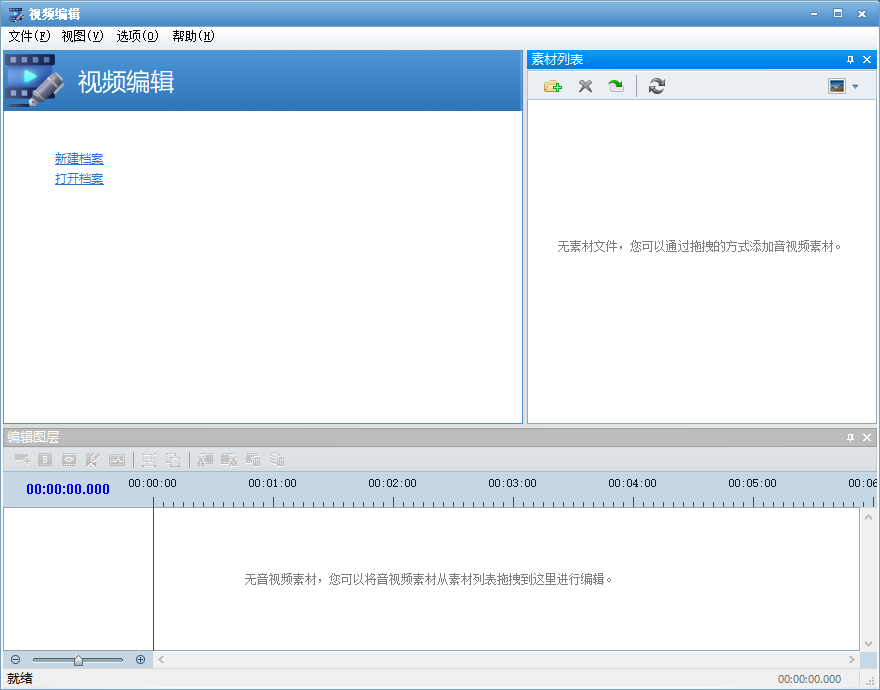Pin the 素材列表 panel
880x690 pixels.
[850, 60]
